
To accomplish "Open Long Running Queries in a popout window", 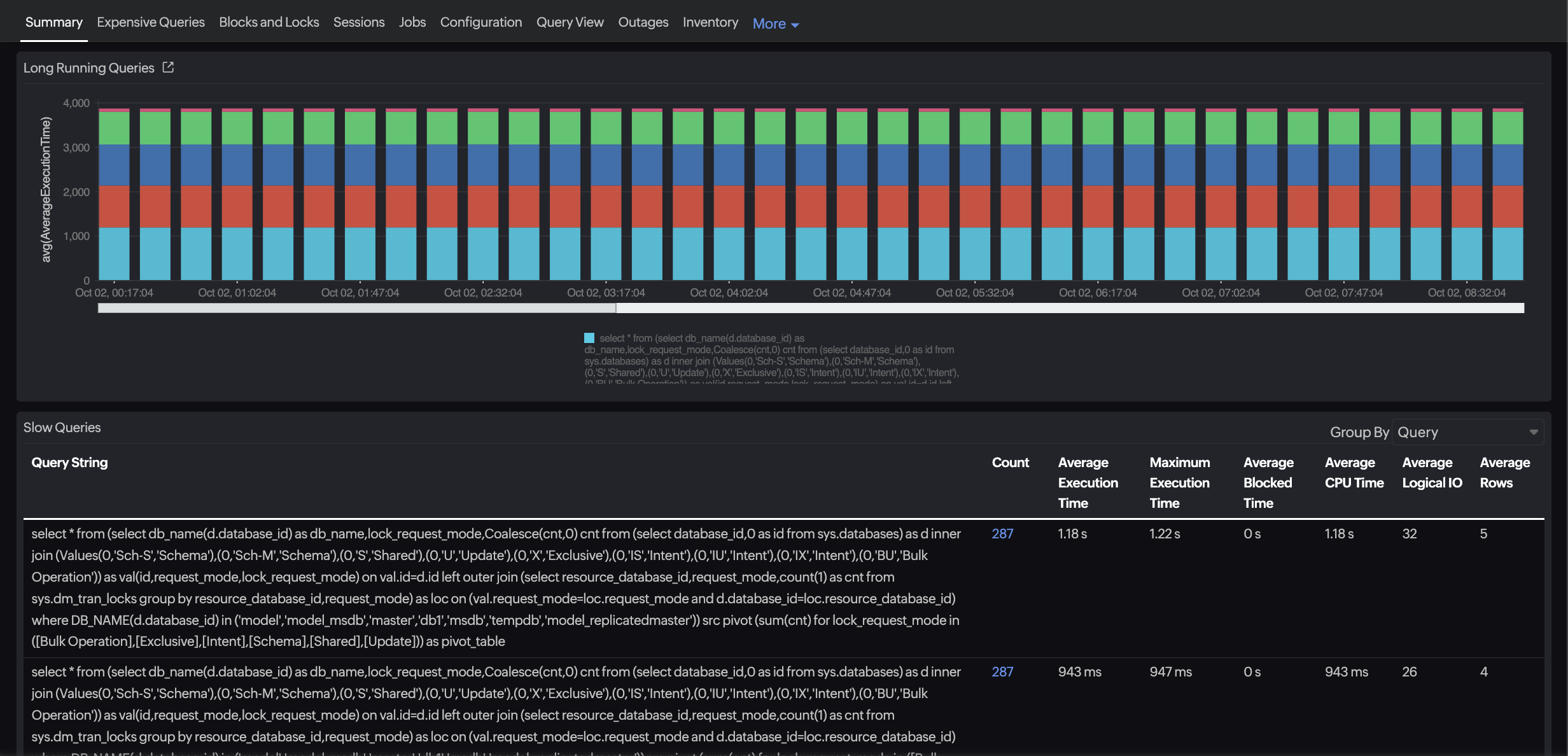I will point(168,67).
